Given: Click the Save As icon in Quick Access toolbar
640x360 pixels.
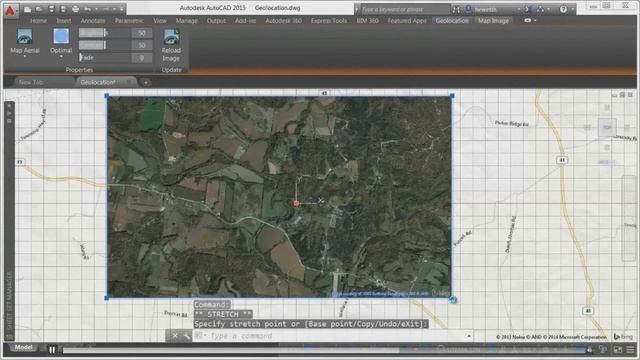Looking at the screenshot, I should click(63, 9).
